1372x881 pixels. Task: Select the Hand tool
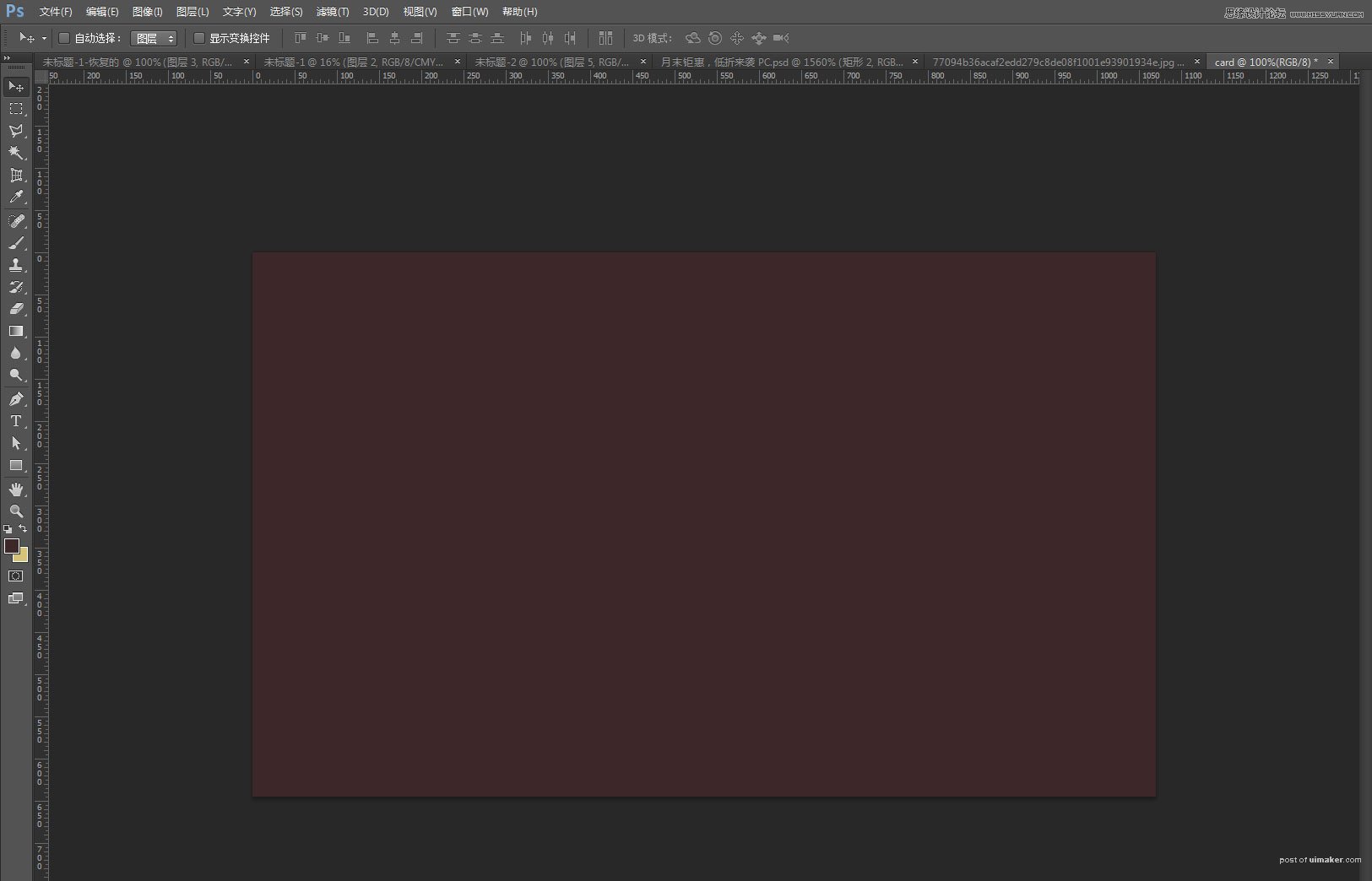(x=16, y=489)
